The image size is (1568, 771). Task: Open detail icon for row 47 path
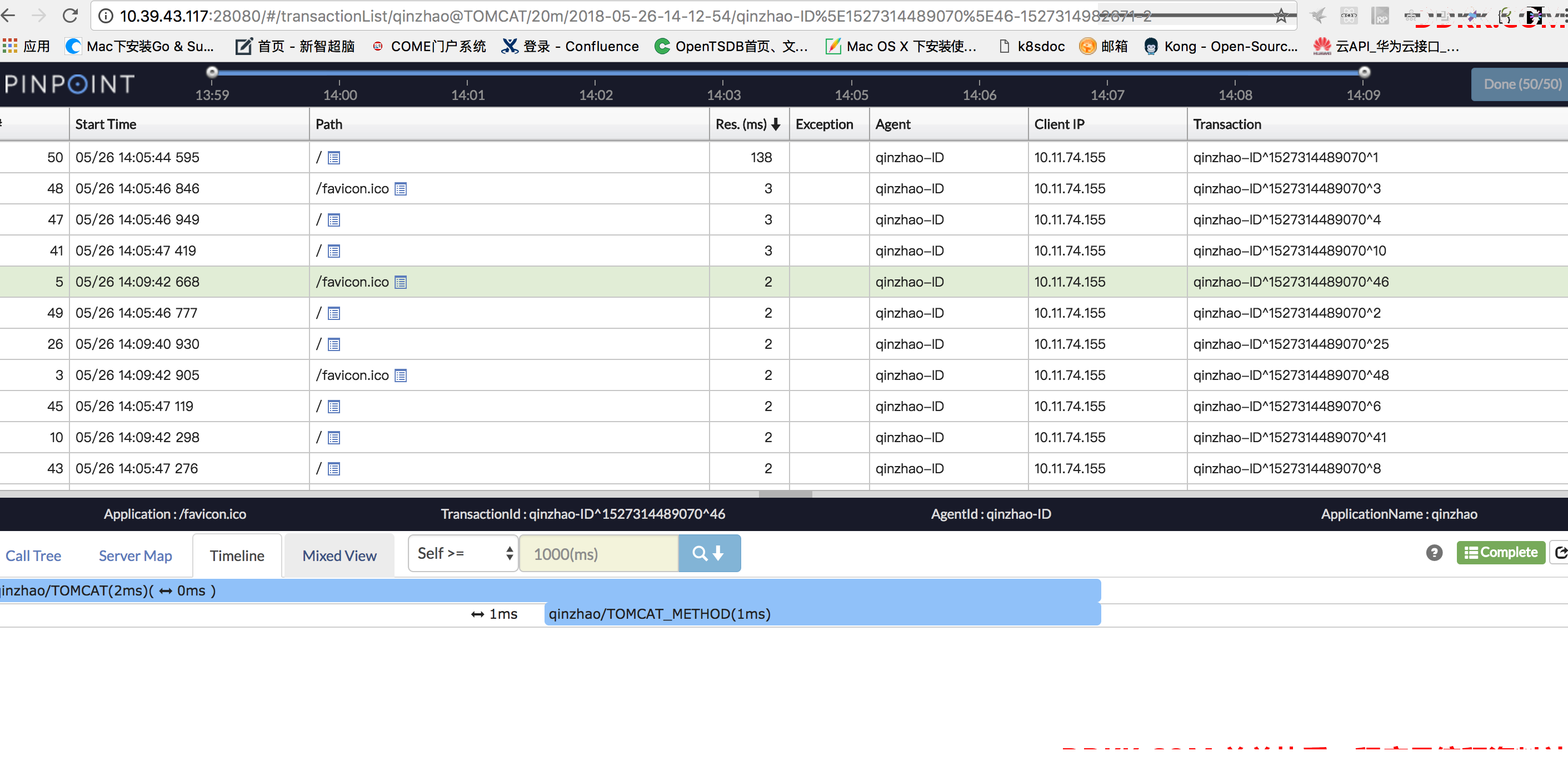click(333, 221)
